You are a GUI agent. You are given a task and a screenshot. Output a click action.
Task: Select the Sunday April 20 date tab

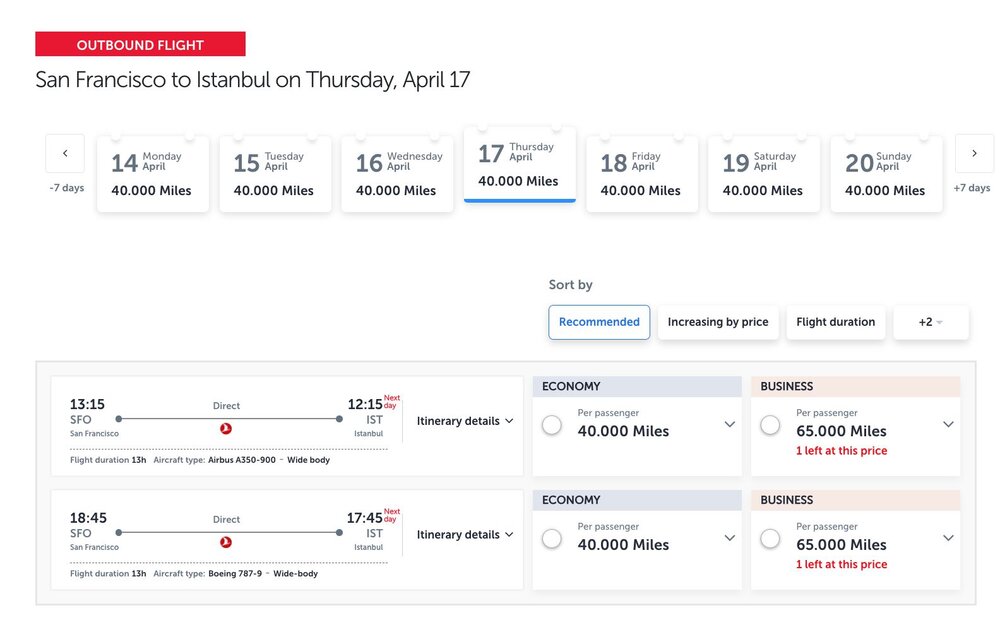pyautogui.click(x=886, y=172)
